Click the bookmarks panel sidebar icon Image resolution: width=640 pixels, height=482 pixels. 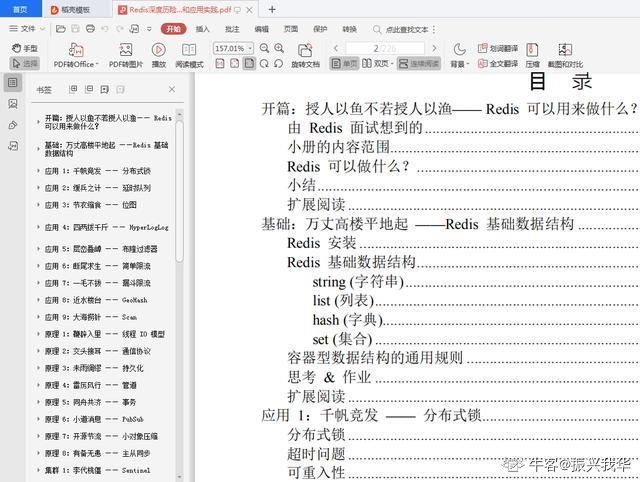(13, 83)
